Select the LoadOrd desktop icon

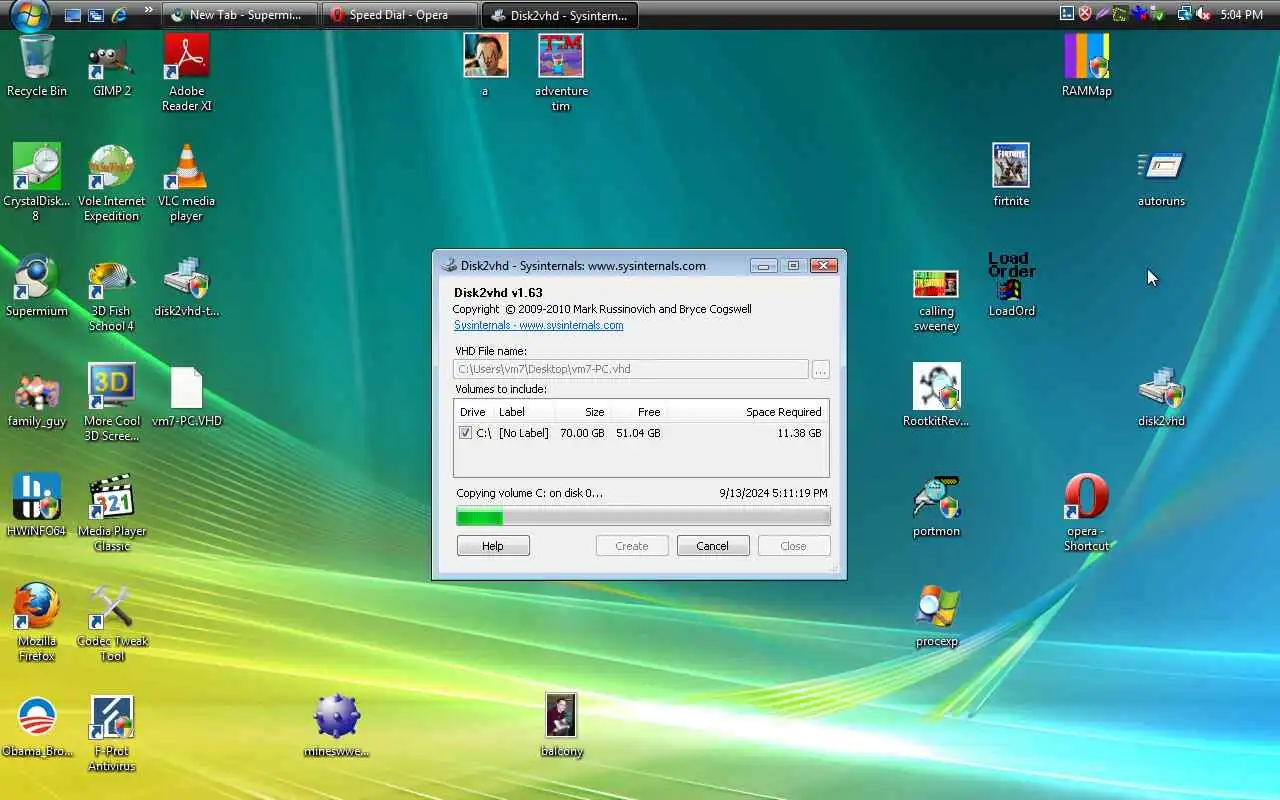(1012, 286)
